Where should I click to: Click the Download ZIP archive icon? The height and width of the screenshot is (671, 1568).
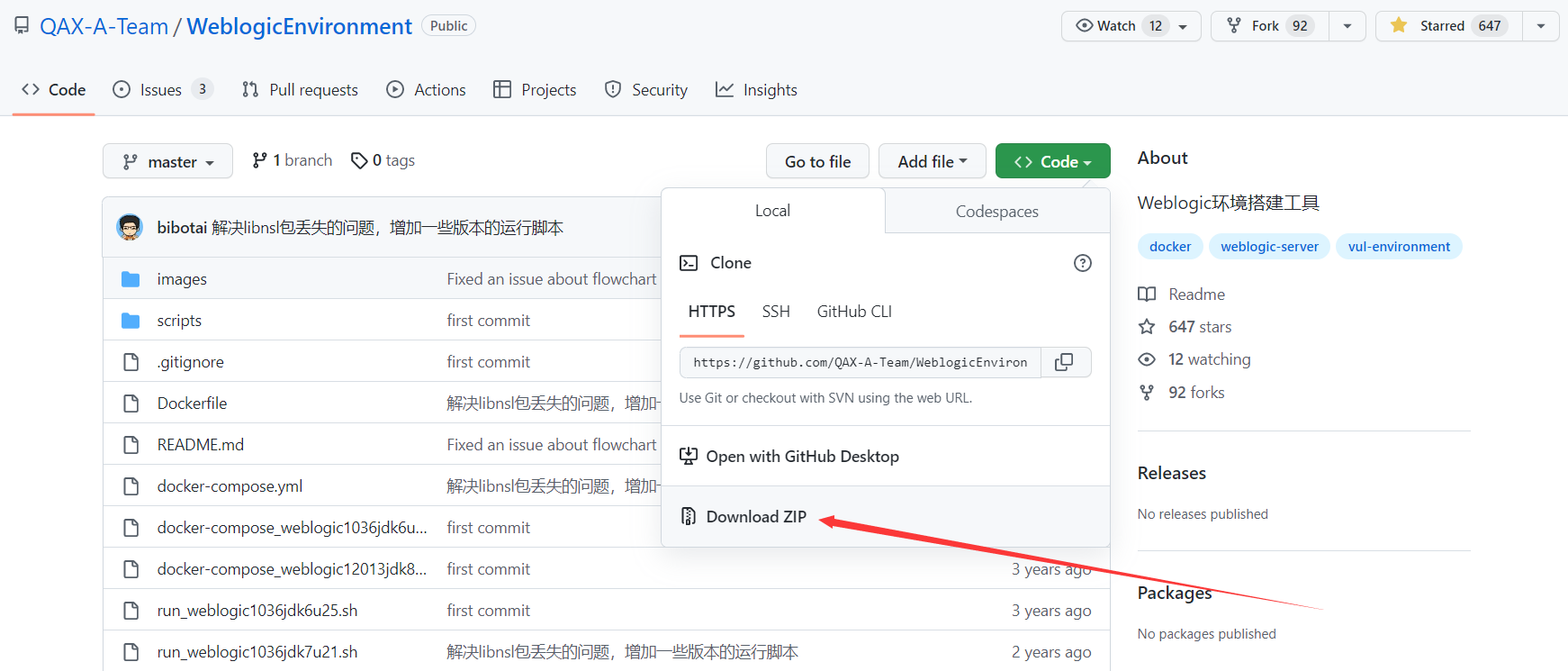coord(689,516)
